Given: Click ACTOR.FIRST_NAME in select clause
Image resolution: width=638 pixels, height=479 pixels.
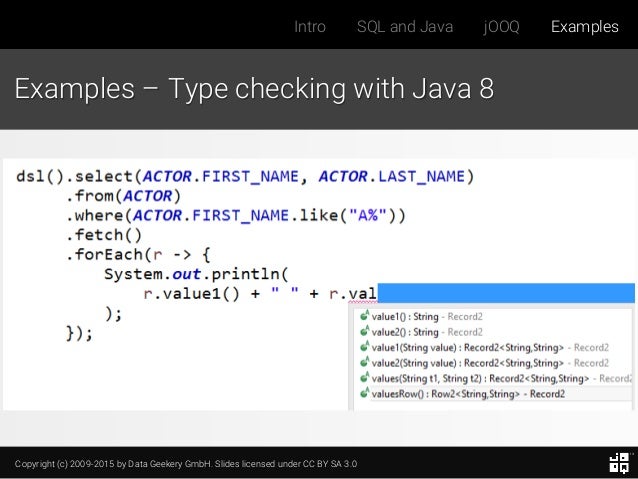Looking at the screenshot, I should tap(221, 176).
